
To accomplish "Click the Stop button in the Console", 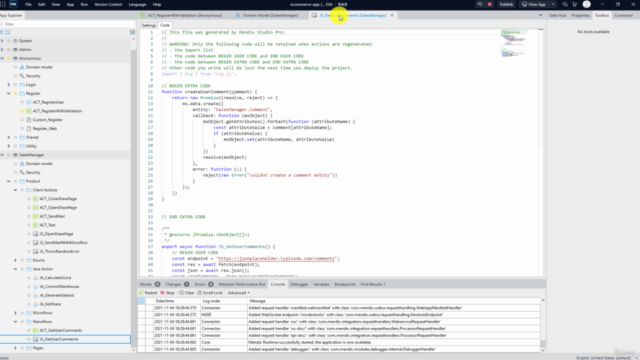I will 167,293.
